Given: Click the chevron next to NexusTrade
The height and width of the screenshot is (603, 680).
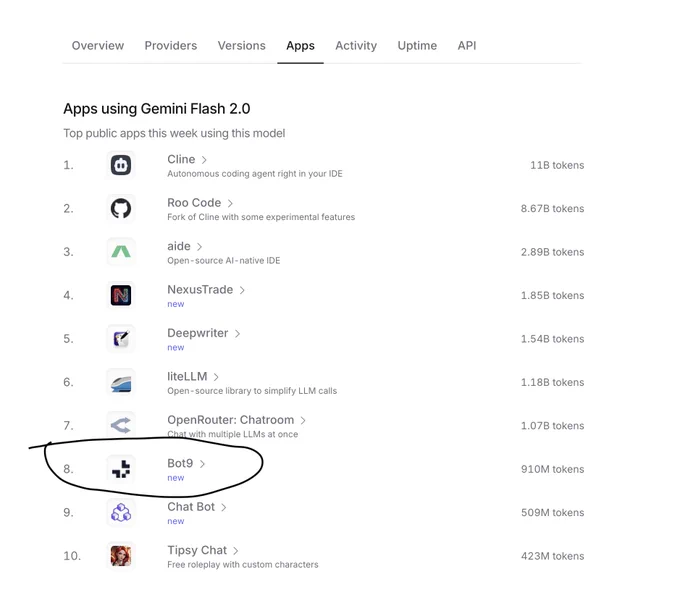Looking at the screenshot, I should 242,290.
